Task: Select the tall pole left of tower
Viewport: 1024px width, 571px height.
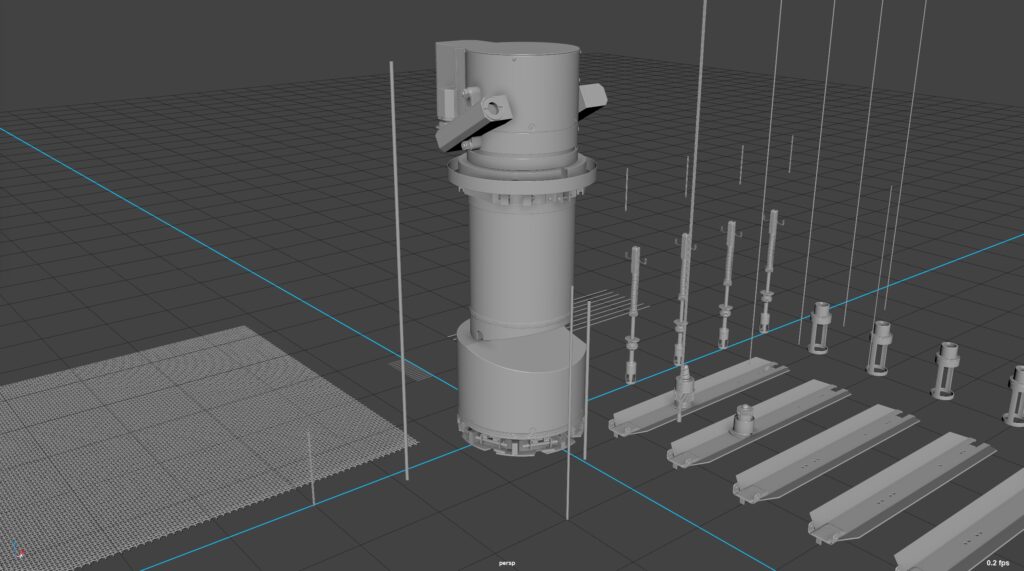Action: [399, 271]
